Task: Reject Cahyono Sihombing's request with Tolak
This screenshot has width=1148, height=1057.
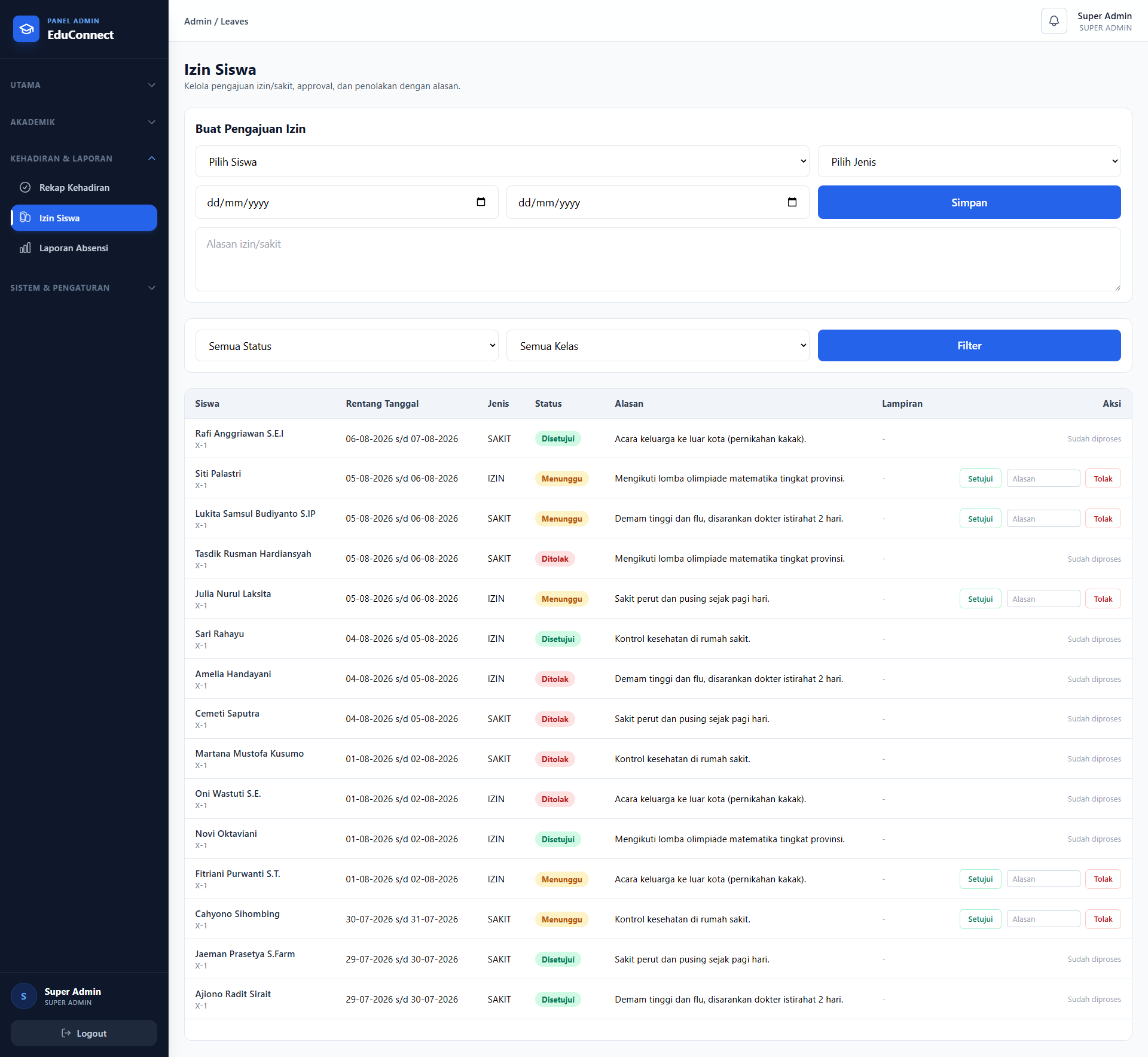Action: tap(1103, 919)
